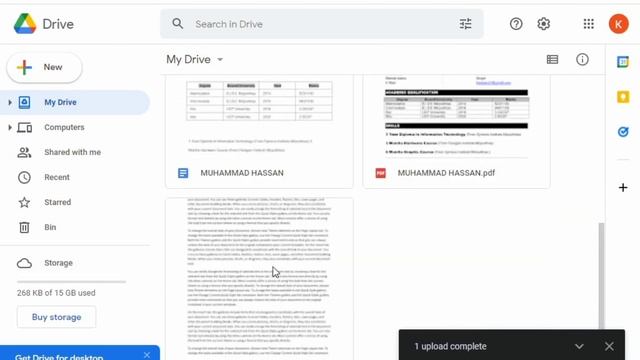Image resolution: width=640 pixels, height=360 pixels.
Task: Collapse the upload complete panel
Action: click(579, 347)
